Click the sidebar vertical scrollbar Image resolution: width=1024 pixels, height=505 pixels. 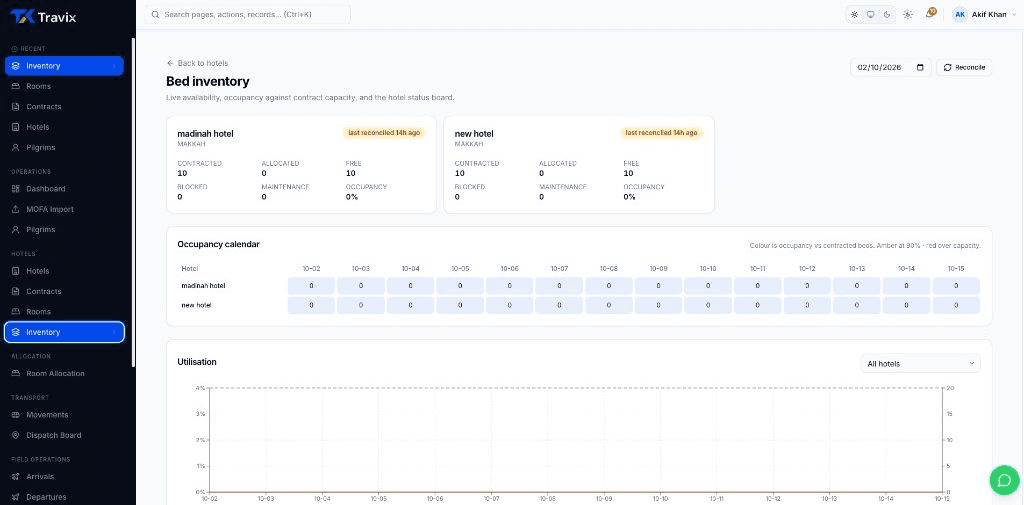133,203
